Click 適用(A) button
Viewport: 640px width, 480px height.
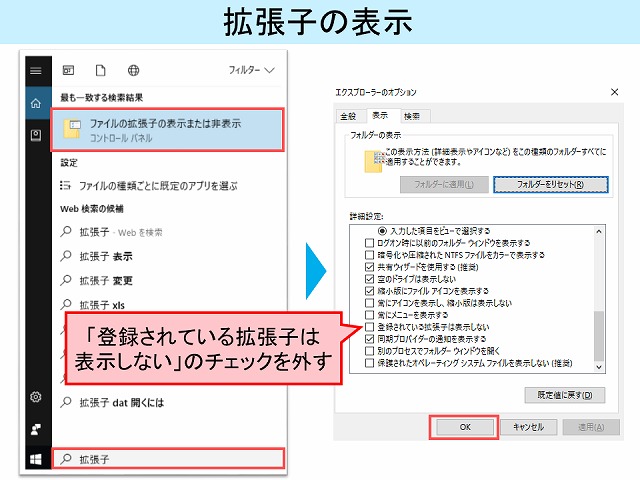click(x=591, y=427)
